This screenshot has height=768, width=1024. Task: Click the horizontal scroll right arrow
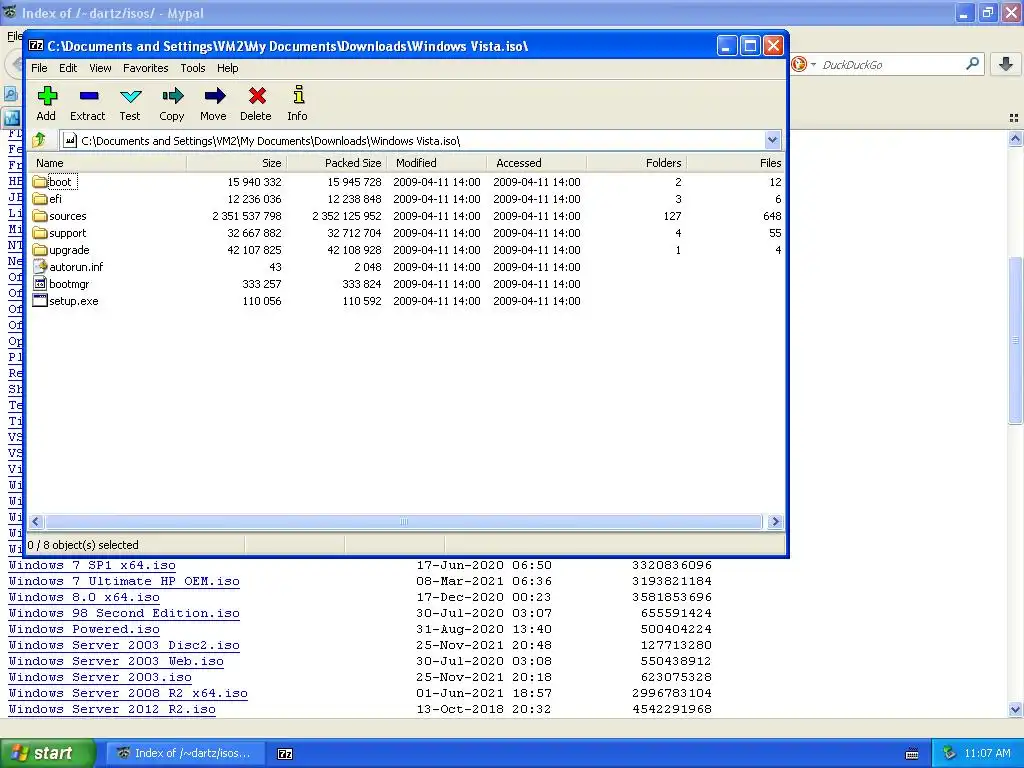pyautogui.click(x=775, y=521)
